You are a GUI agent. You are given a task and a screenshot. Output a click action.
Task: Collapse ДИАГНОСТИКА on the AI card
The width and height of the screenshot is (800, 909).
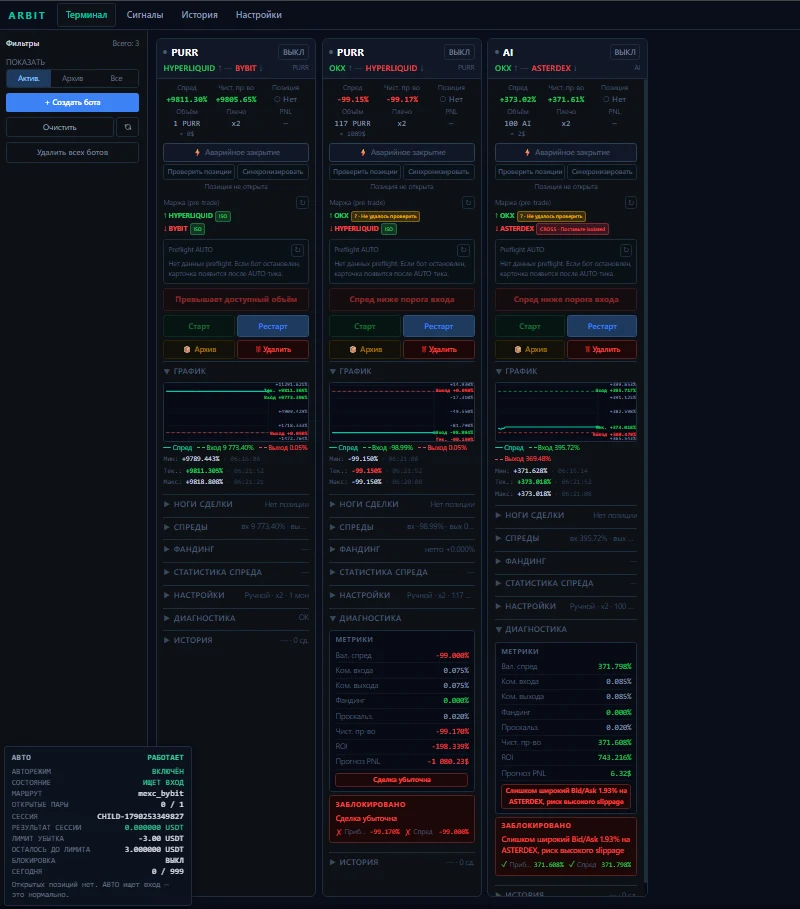tap(566, 629)
